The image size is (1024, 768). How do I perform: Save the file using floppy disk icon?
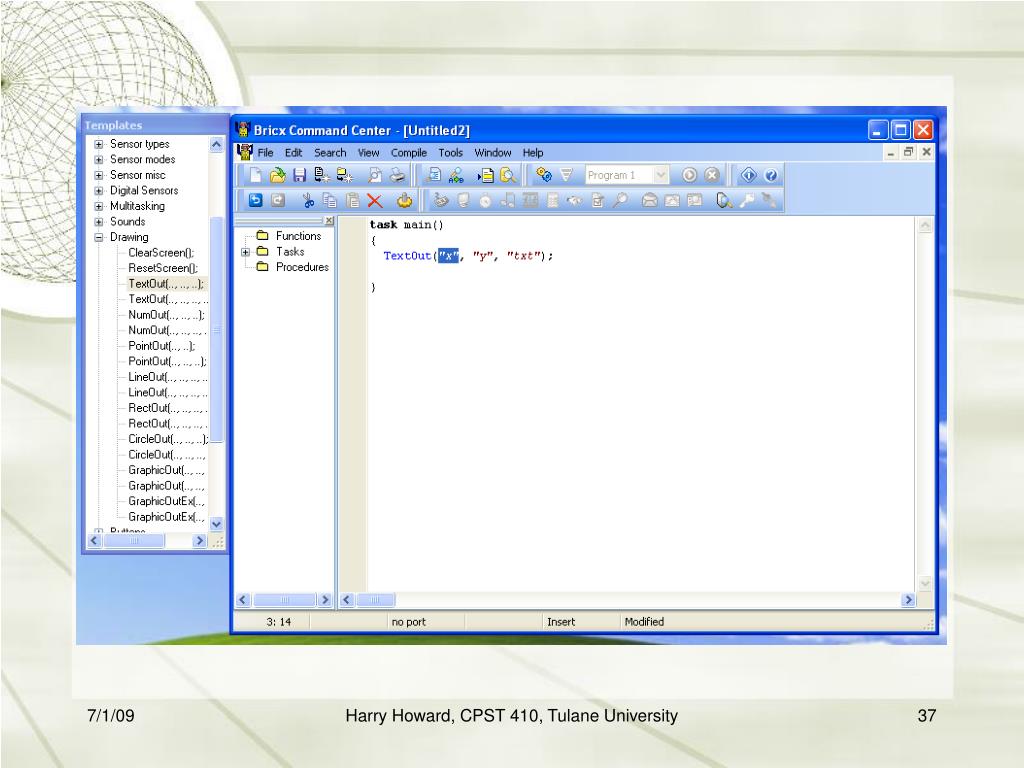[x=299, y=175]
